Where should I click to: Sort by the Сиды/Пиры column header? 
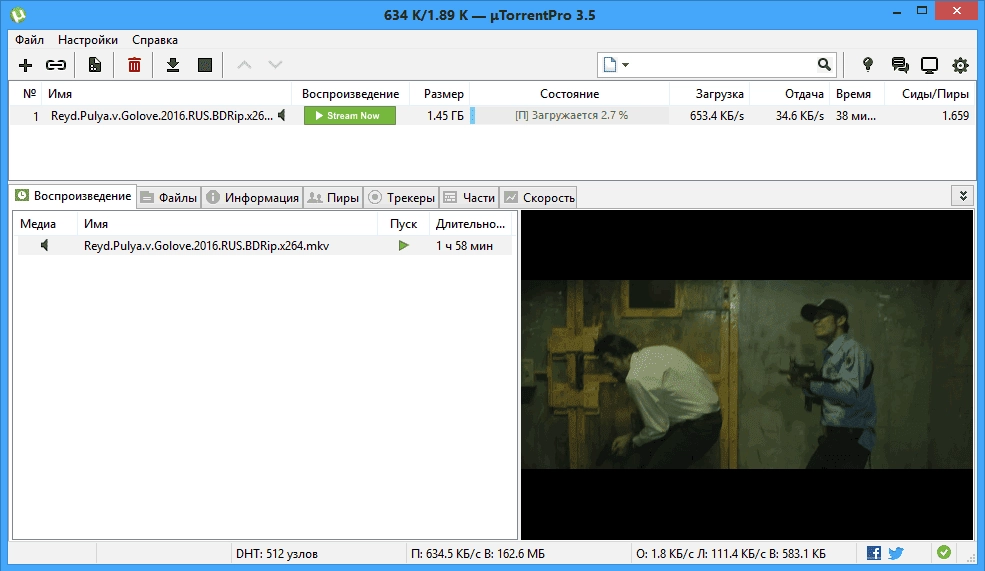tap(930, 94)
